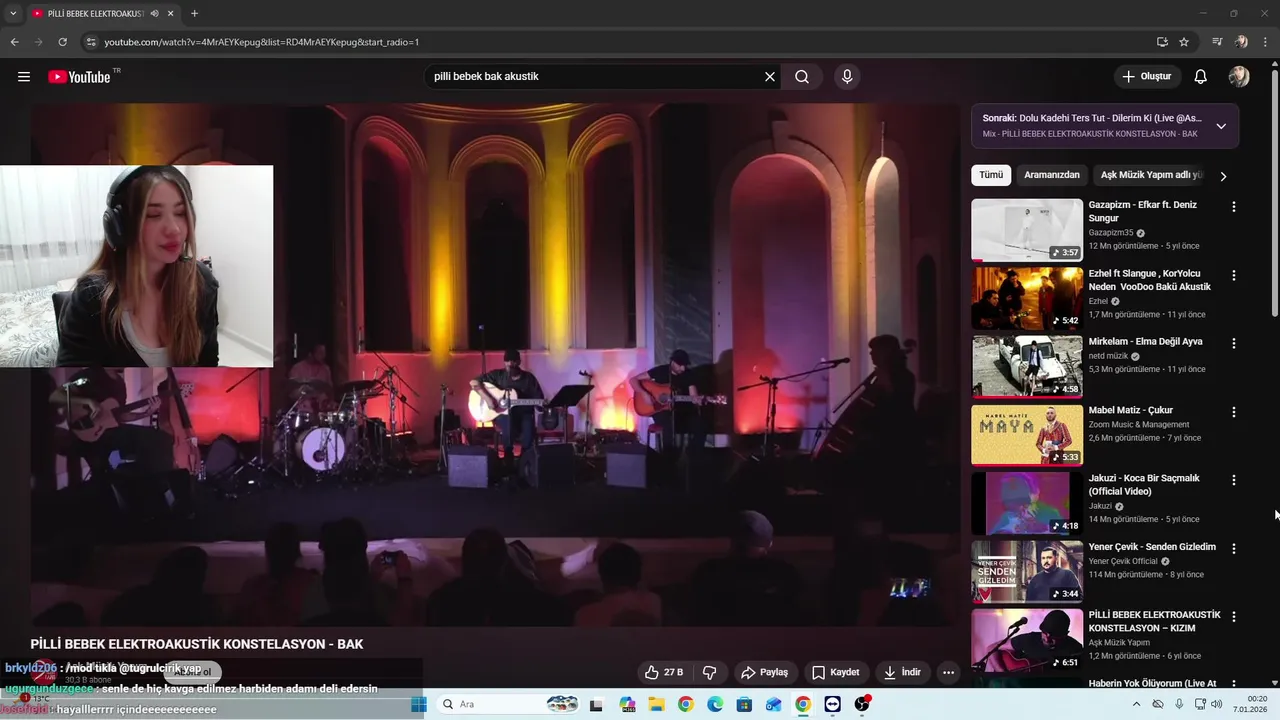This screenshot has height=720, width=1280.
Task: View site information icon in address bar
Action: point(90,42)
